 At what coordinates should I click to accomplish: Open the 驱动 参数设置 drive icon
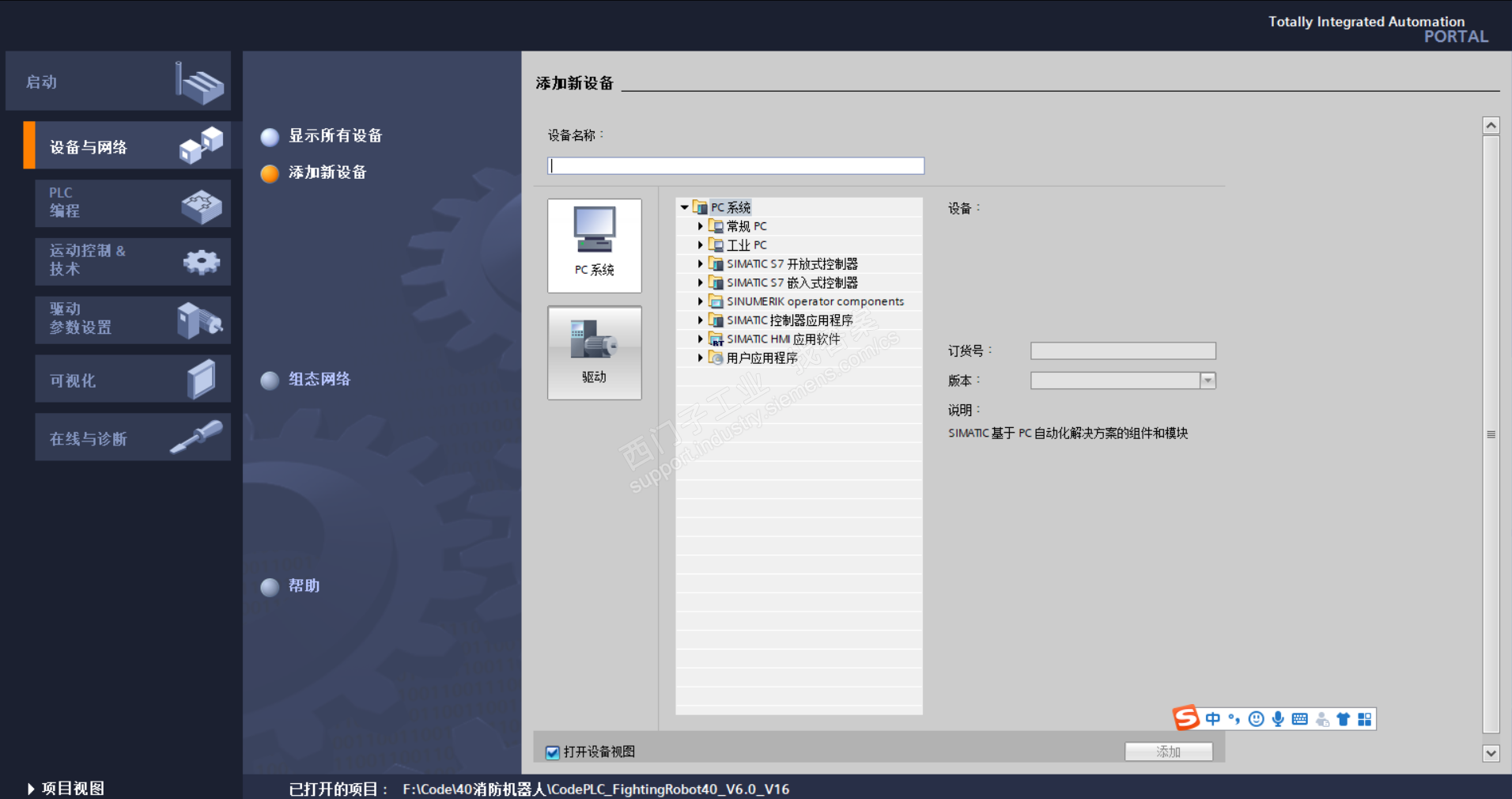pos(200,320)
